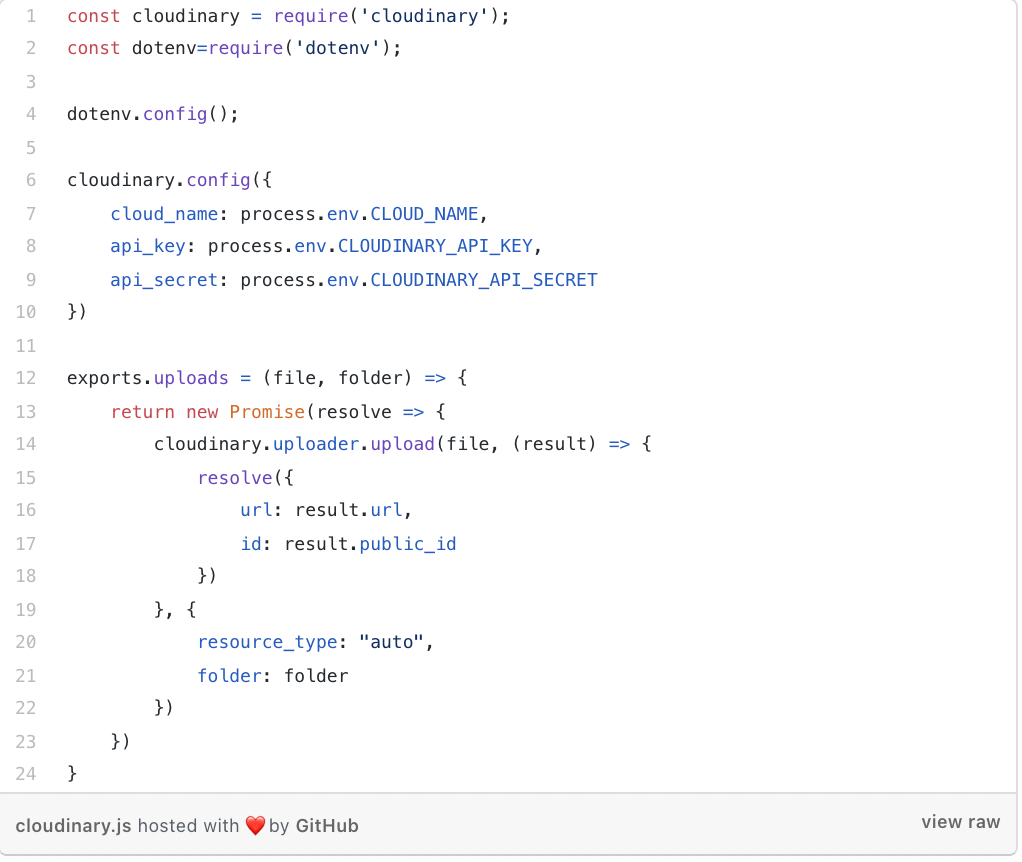Viewport: 1022px width, 862px height.
Task: Select line number 8
Action: tap(31, 246)
